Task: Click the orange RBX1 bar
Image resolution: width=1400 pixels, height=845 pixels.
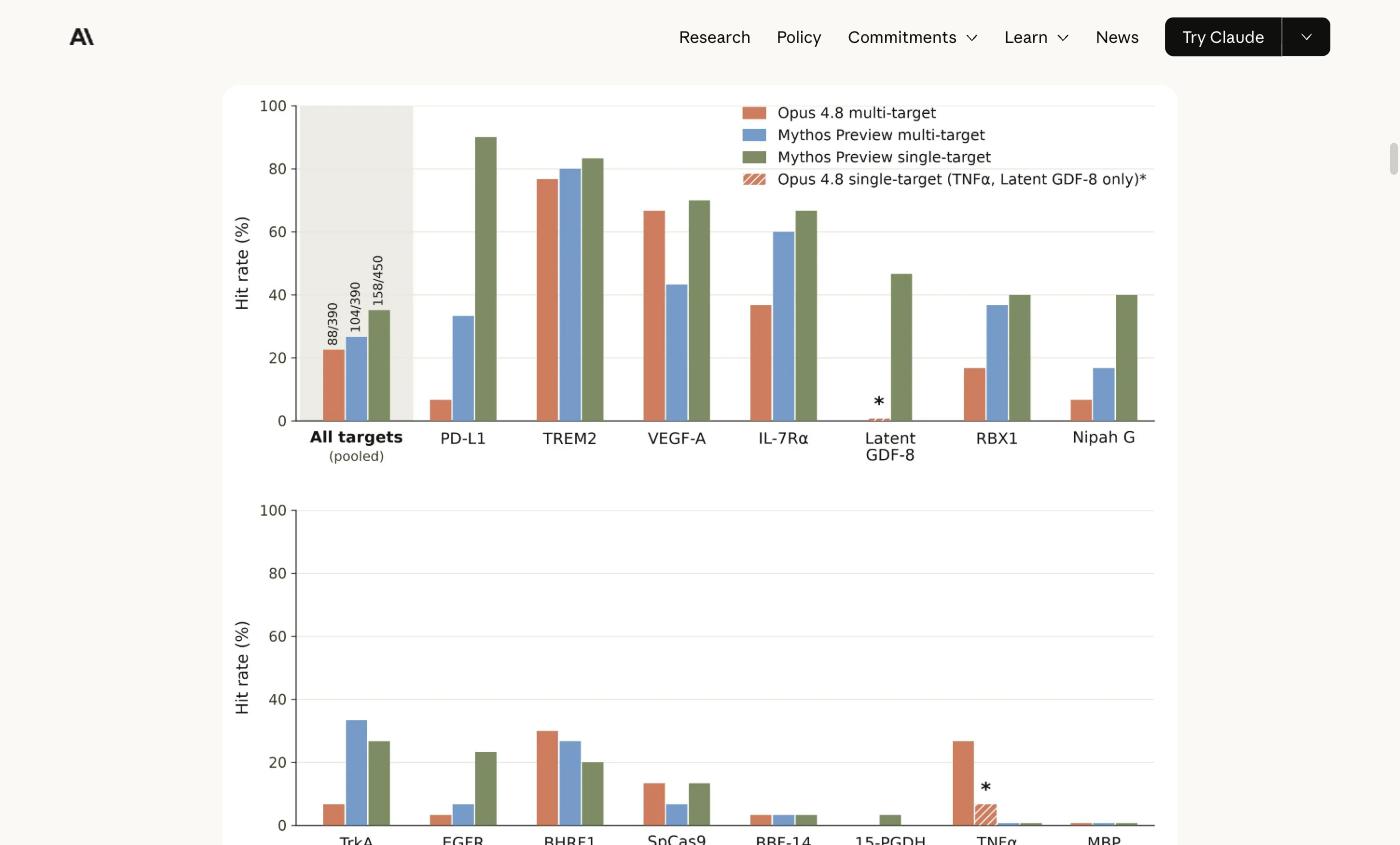Action: (x=975, y=395)
